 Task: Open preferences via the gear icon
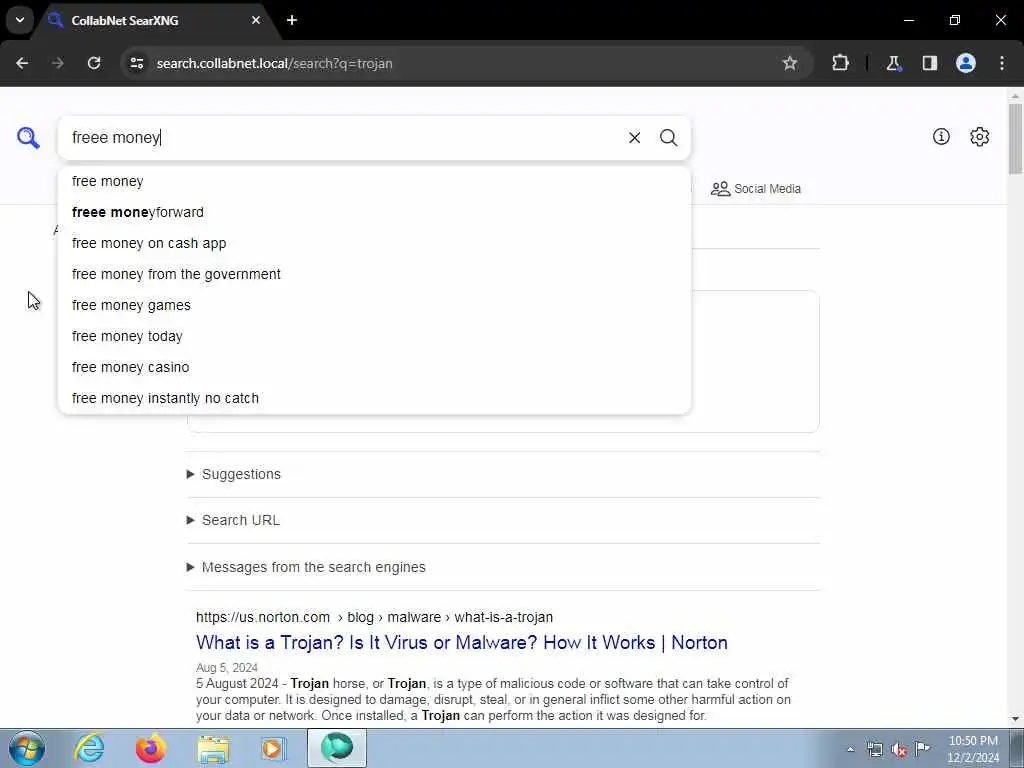coord(979,136)
